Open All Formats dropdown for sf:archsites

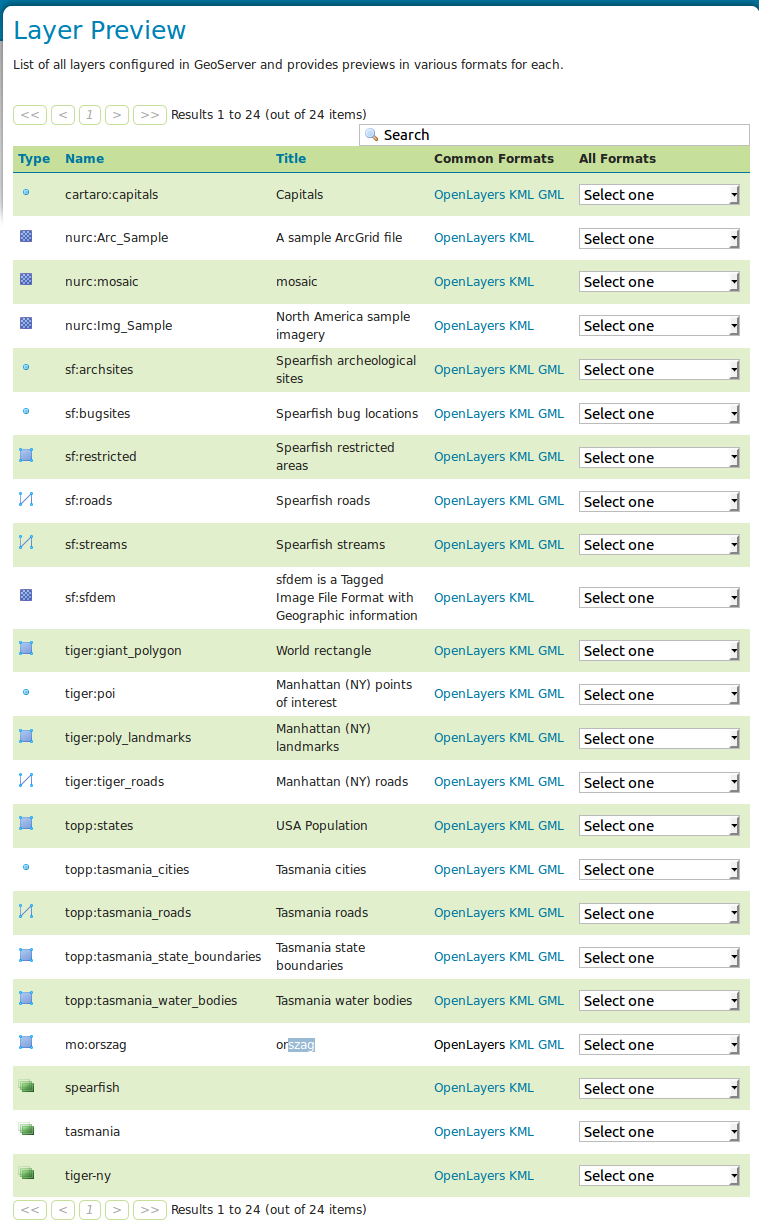[659, 370]
